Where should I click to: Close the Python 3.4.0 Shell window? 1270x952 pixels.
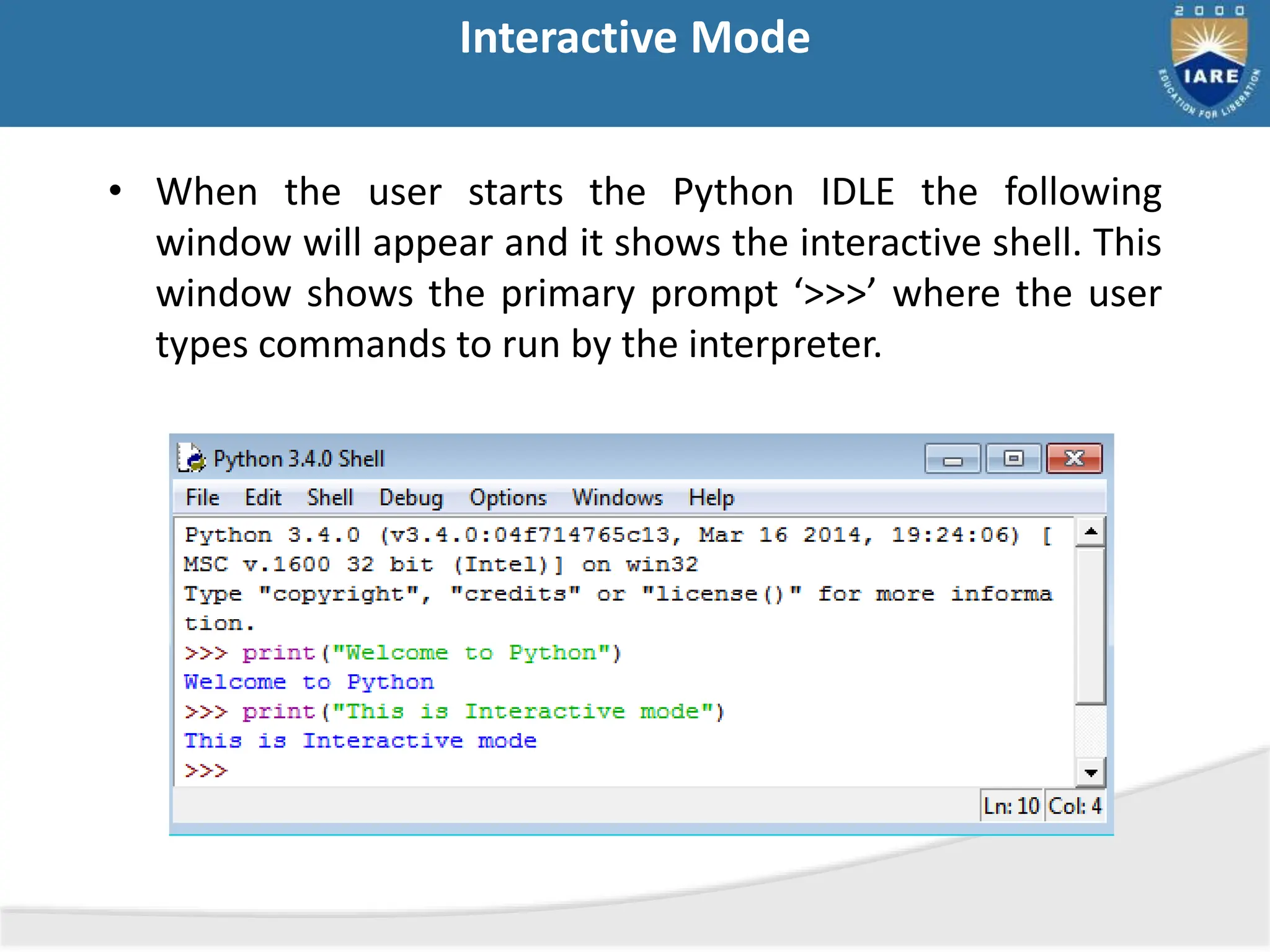1074,459
